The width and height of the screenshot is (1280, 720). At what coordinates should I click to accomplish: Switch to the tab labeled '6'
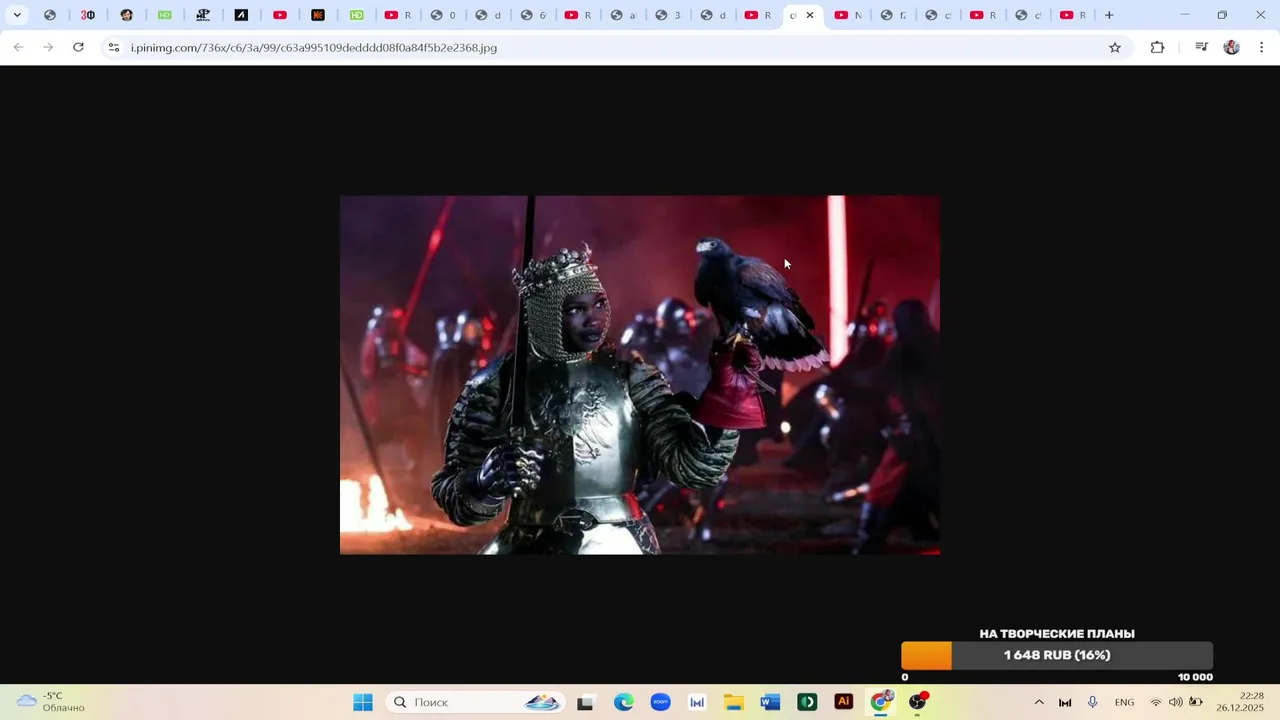[534, 15]
